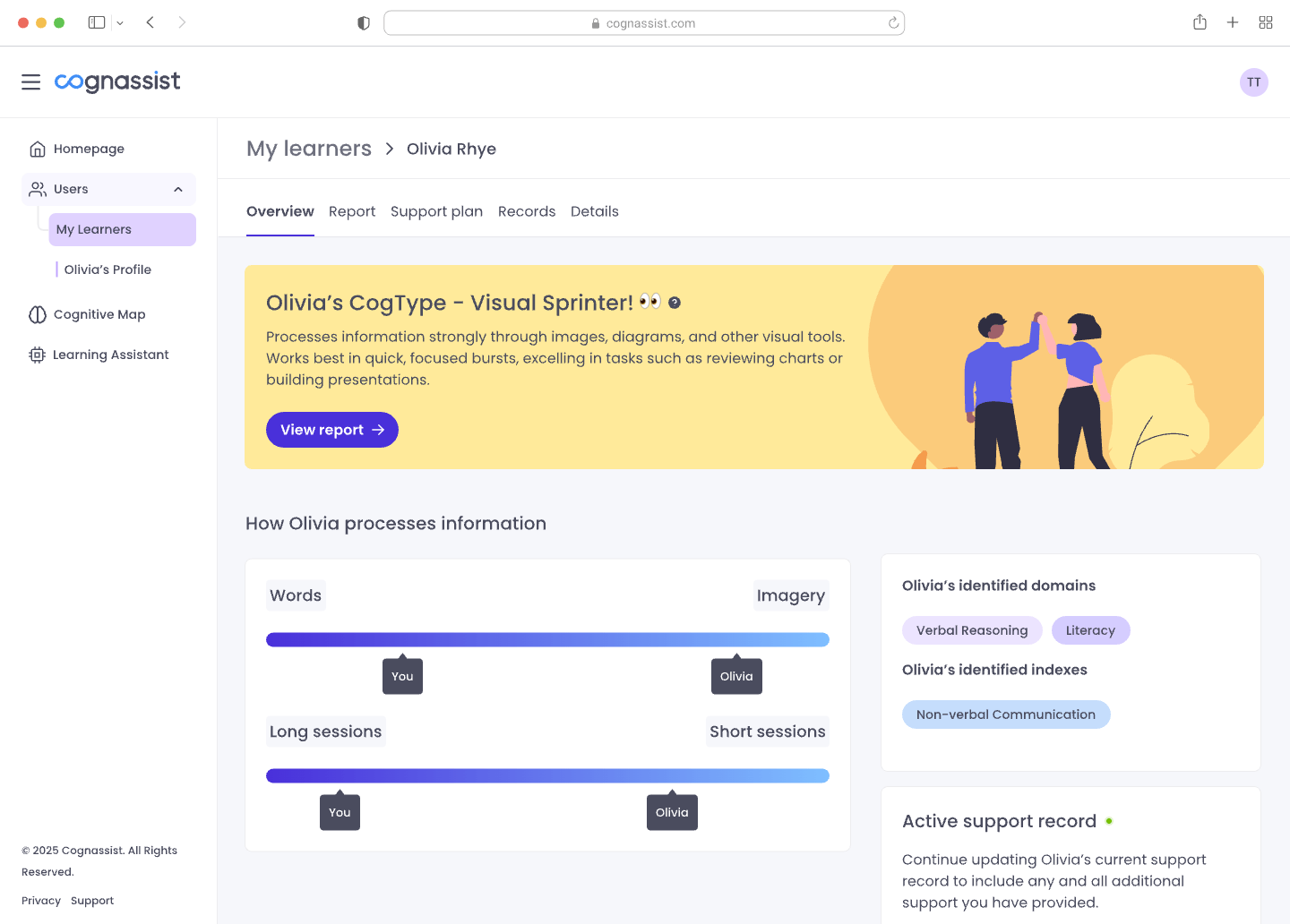The width and height of the screenshot is (1290, 924).
Task: Reload the page with the refresh icon
Action: click(893, 23)
